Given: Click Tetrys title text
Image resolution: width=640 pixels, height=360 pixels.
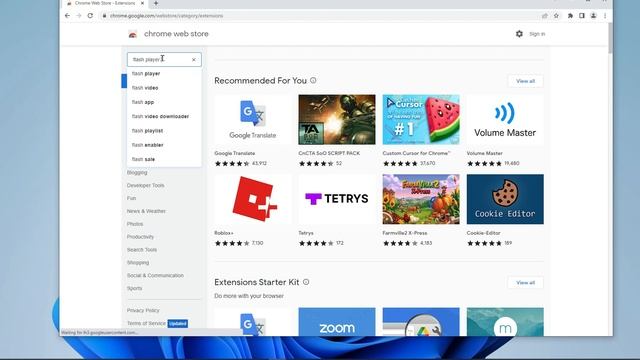Looking at the screenshot, I should (x=306, y=233).
